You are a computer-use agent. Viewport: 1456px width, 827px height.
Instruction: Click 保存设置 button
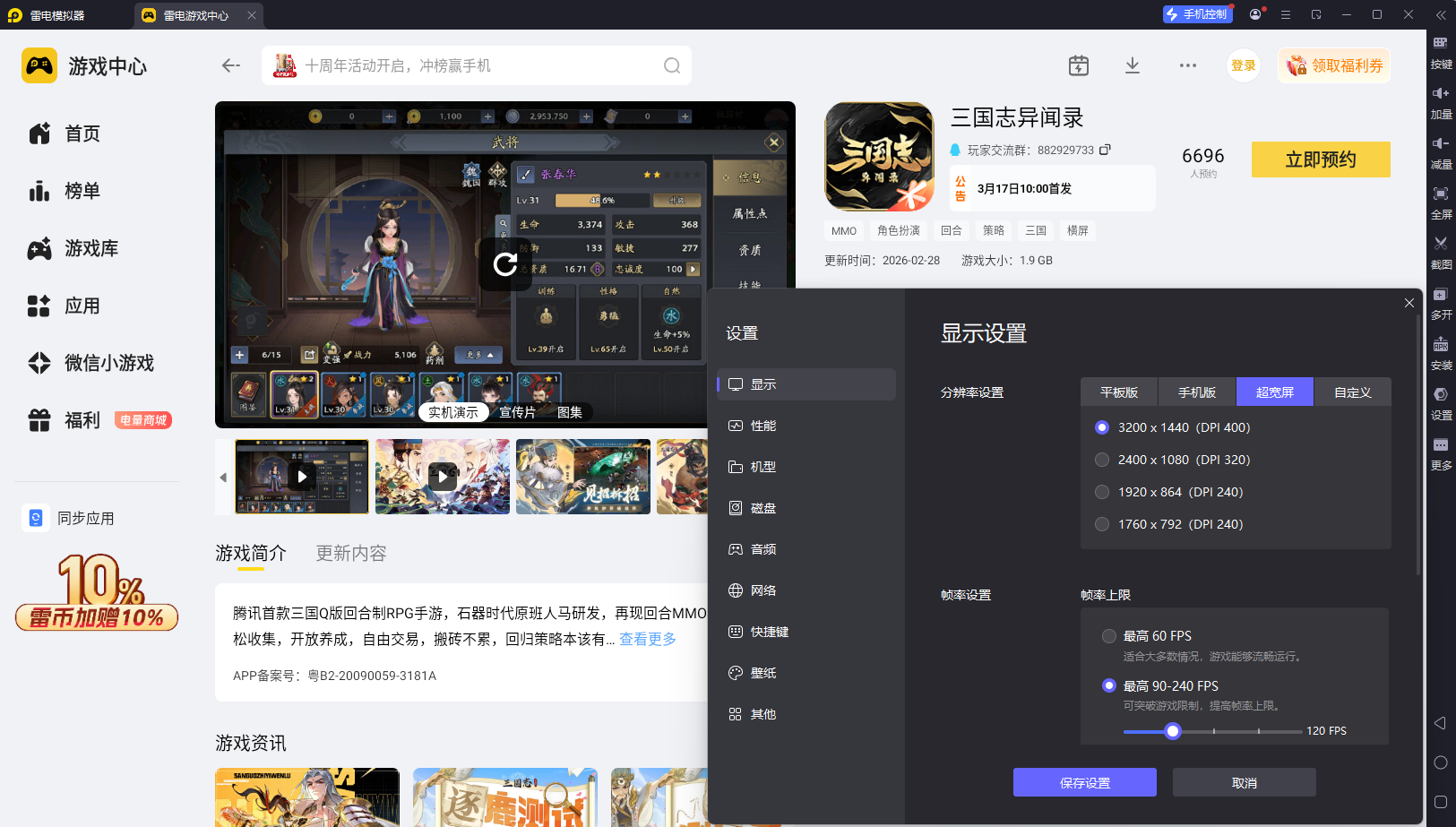click(x=1085, y=782)
